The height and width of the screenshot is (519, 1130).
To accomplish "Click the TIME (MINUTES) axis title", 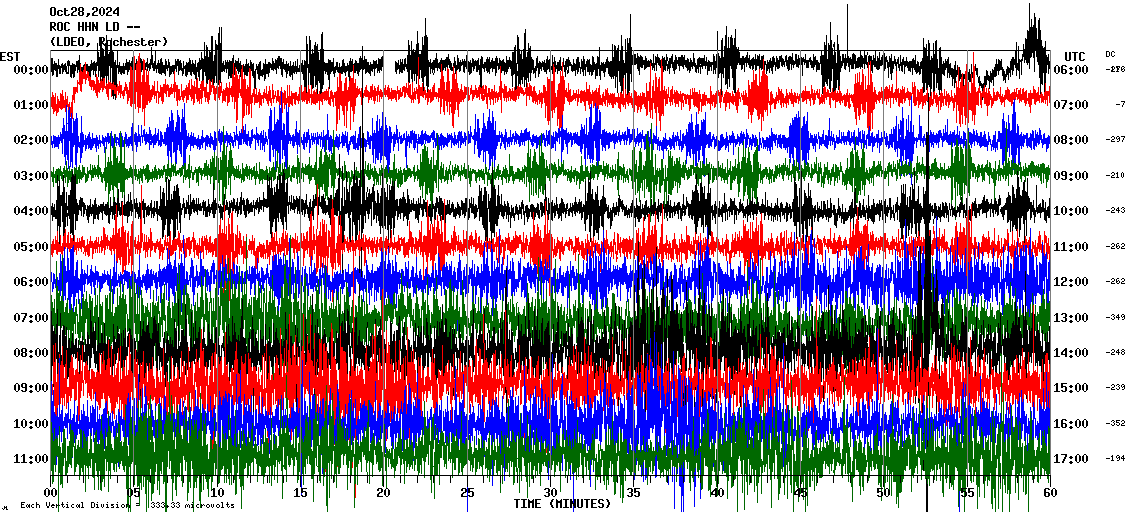I will click(x=562, y=504).
